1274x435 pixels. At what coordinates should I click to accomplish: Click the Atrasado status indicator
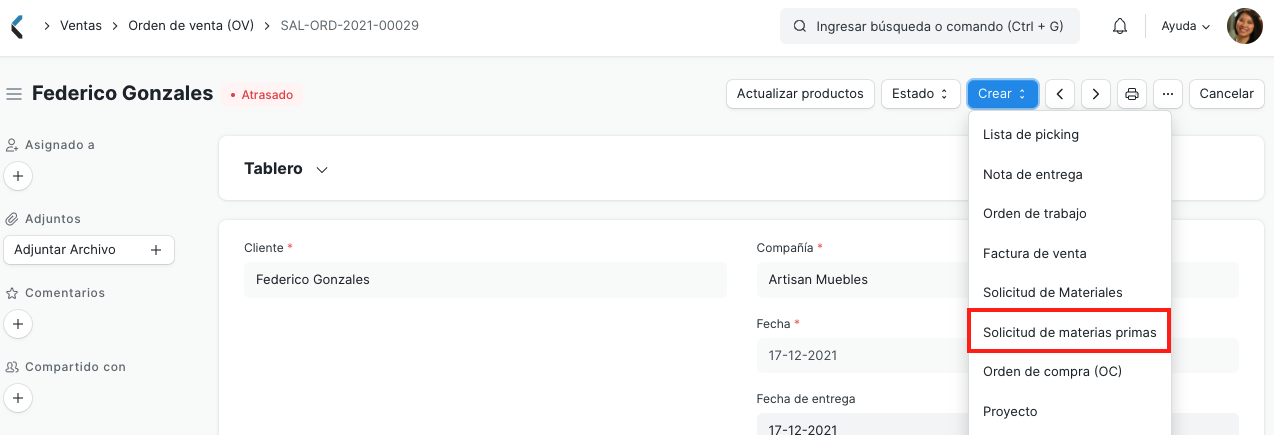click(262, 94)
